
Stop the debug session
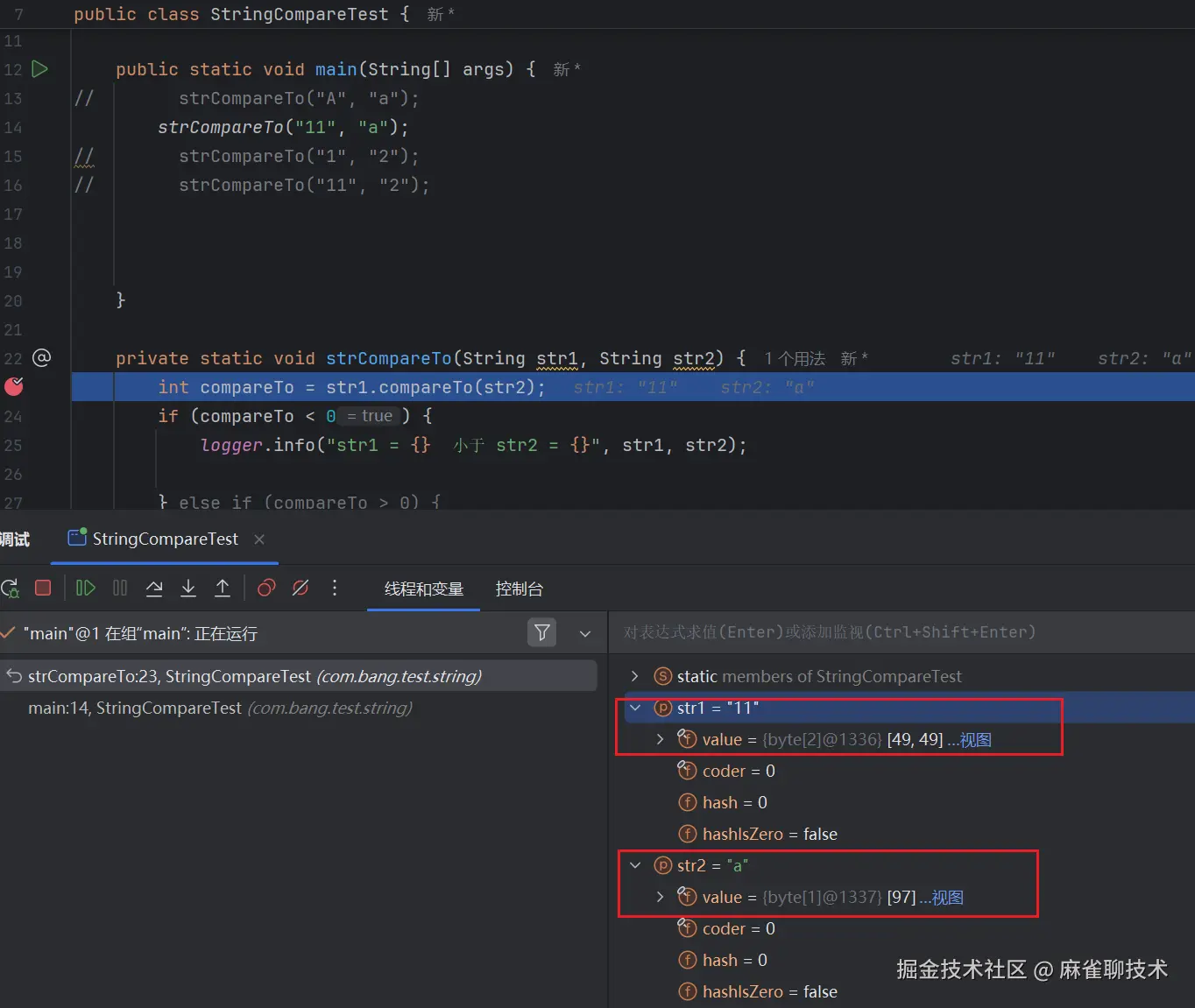43,588
